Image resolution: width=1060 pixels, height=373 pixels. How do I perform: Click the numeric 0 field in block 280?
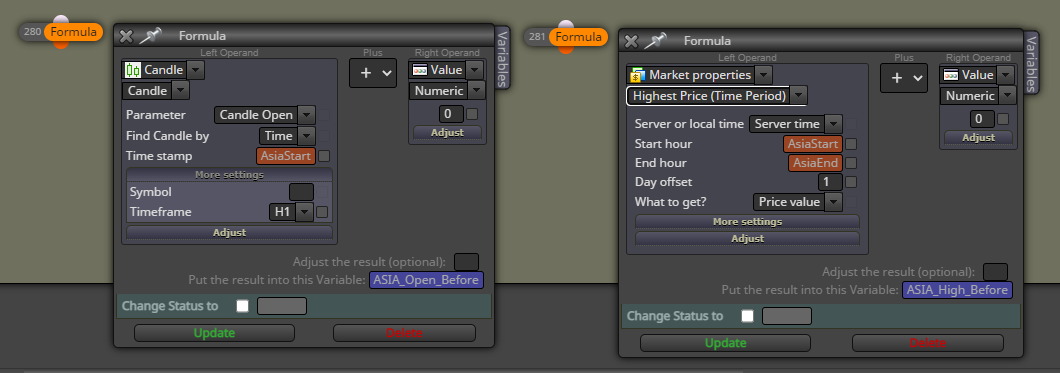(x=451, y=114)
